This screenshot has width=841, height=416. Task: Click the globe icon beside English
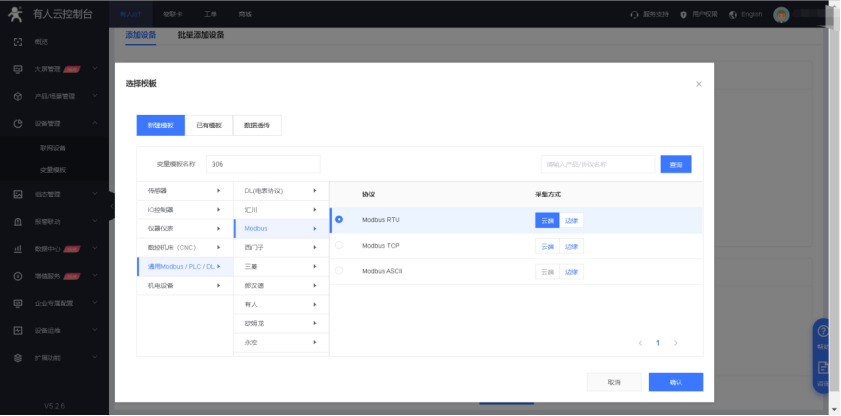click(x=734, y=14)
